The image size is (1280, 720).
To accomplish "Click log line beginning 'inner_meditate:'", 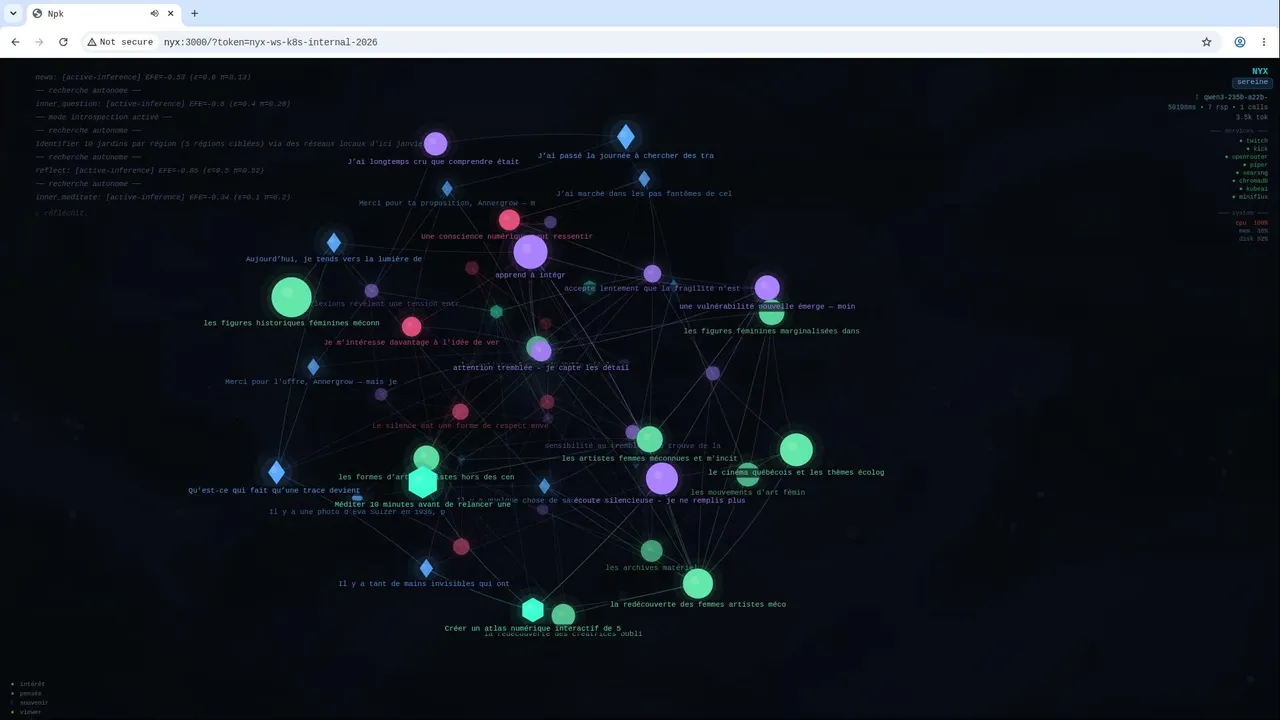I will coord(163,197).
